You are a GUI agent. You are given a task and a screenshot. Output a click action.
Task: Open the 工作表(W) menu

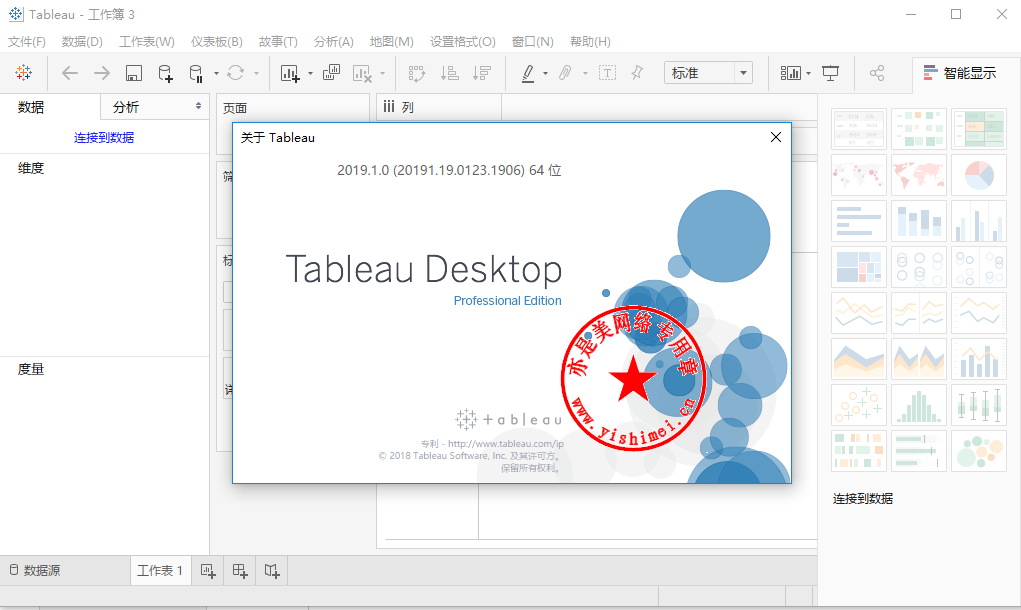(147, 42)
